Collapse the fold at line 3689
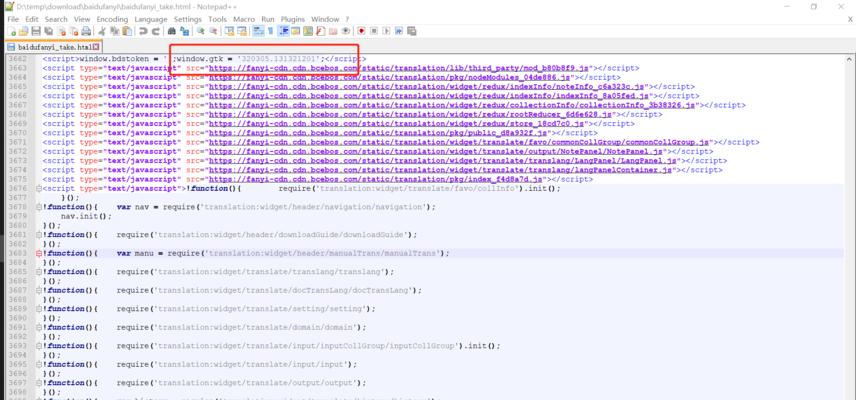The width and height of the screenshot is (856, 400). tap(38, 309)
